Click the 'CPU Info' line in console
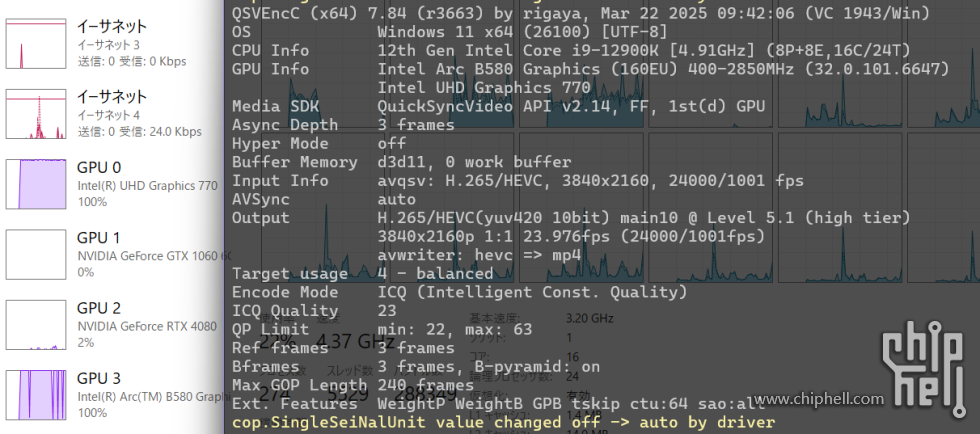 click(x=571, y=51)
